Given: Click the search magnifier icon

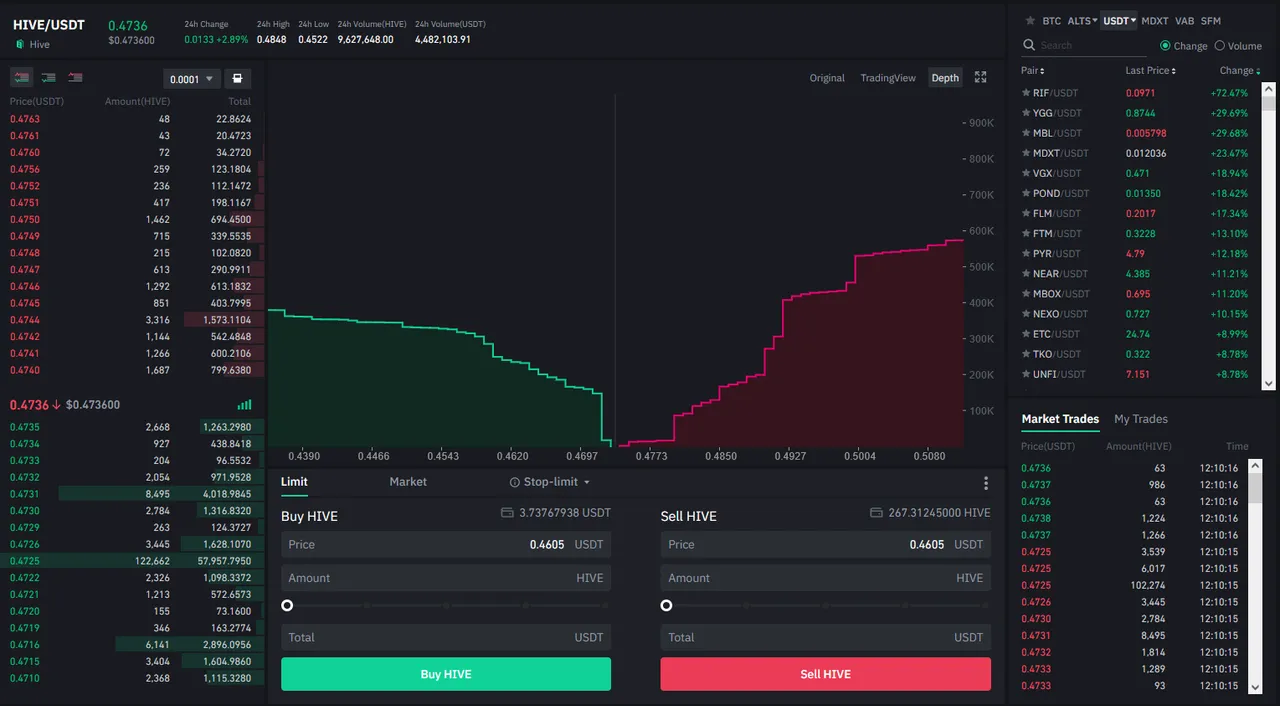Looking at the screenshot, I should (1029, 46).
